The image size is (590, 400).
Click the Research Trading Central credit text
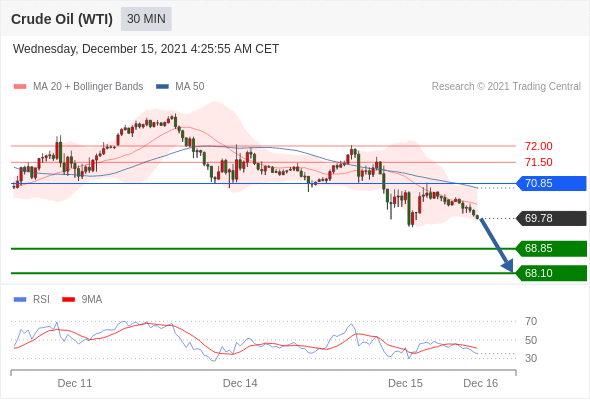tap(506, 87)
